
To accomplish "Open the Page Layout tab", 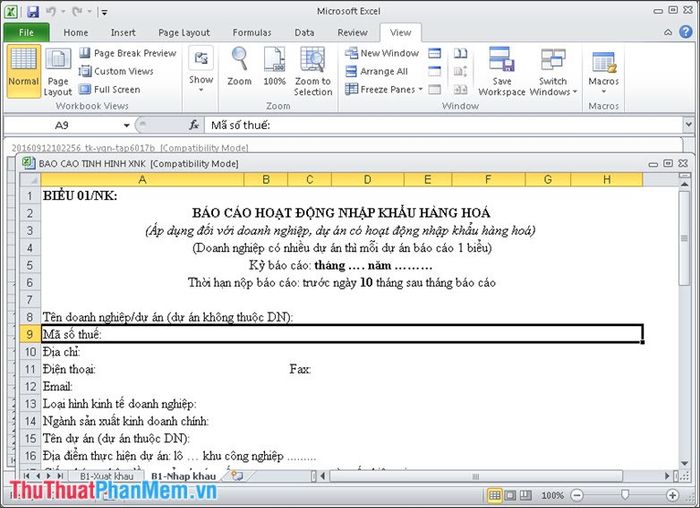I will pos(183,33).
